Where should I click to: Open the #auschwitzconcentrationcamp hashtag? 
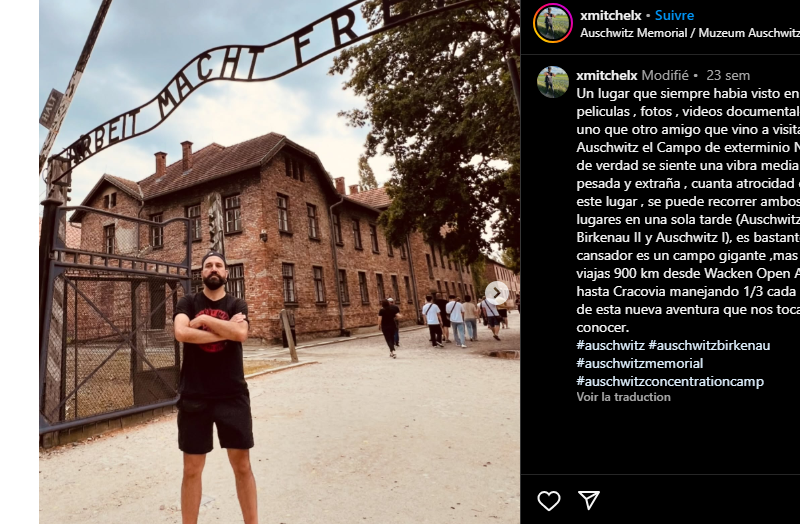point(670,382)
